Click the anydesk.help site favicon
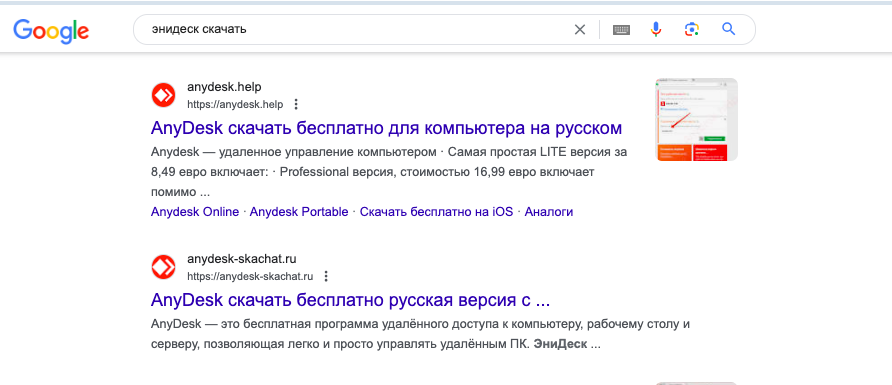 164,95
